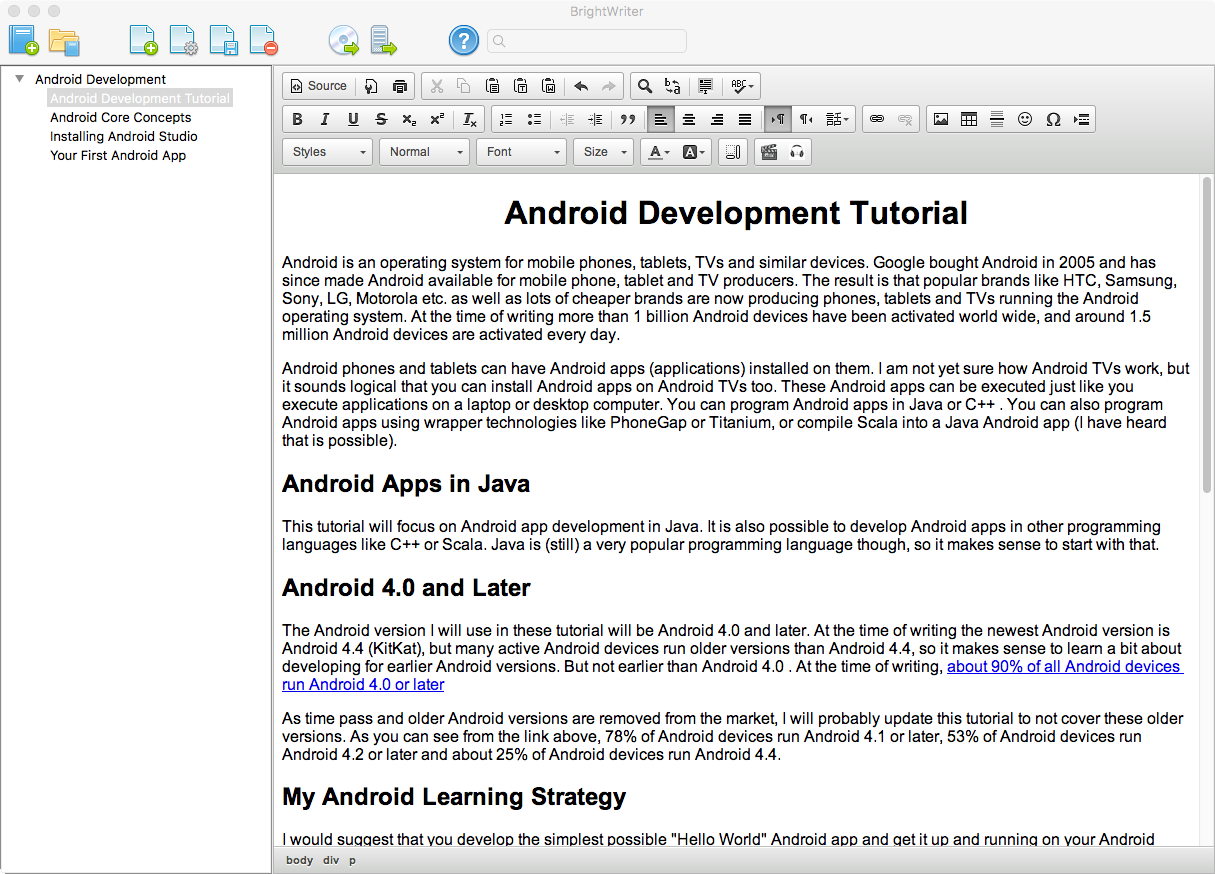Open the 'about 90% of all Android devices' link

pyautogui.click(x=1063, y=667)
